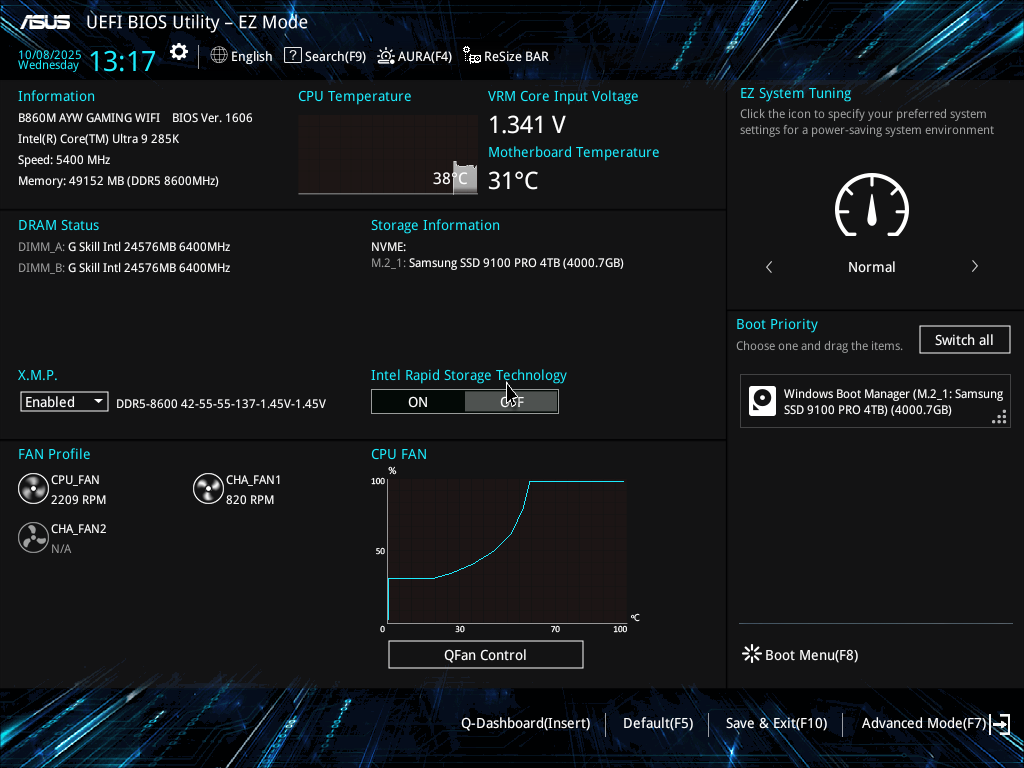Select the Windows Boot Manager disk icon
The height and width of the screenshot is (768, 1024).
coord(763,402)
